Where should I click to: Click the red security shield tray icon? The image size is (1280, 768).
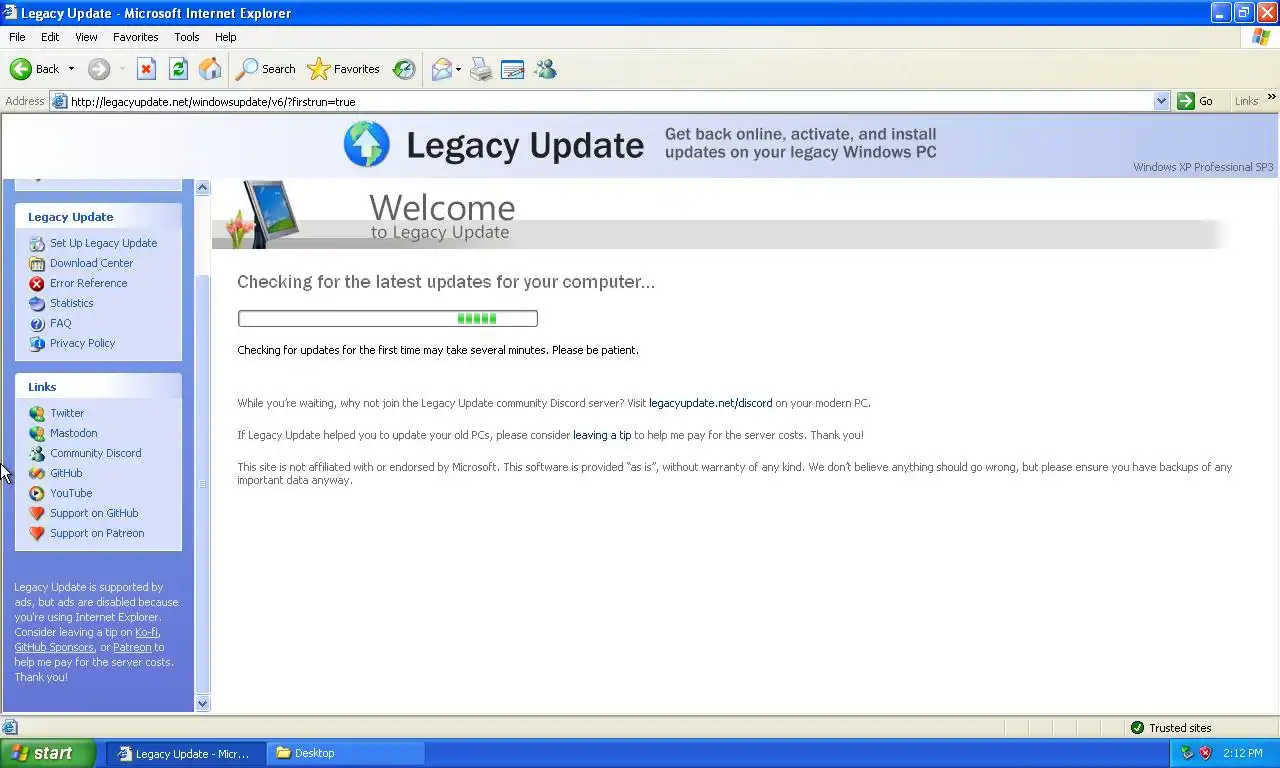(1205, 753)
